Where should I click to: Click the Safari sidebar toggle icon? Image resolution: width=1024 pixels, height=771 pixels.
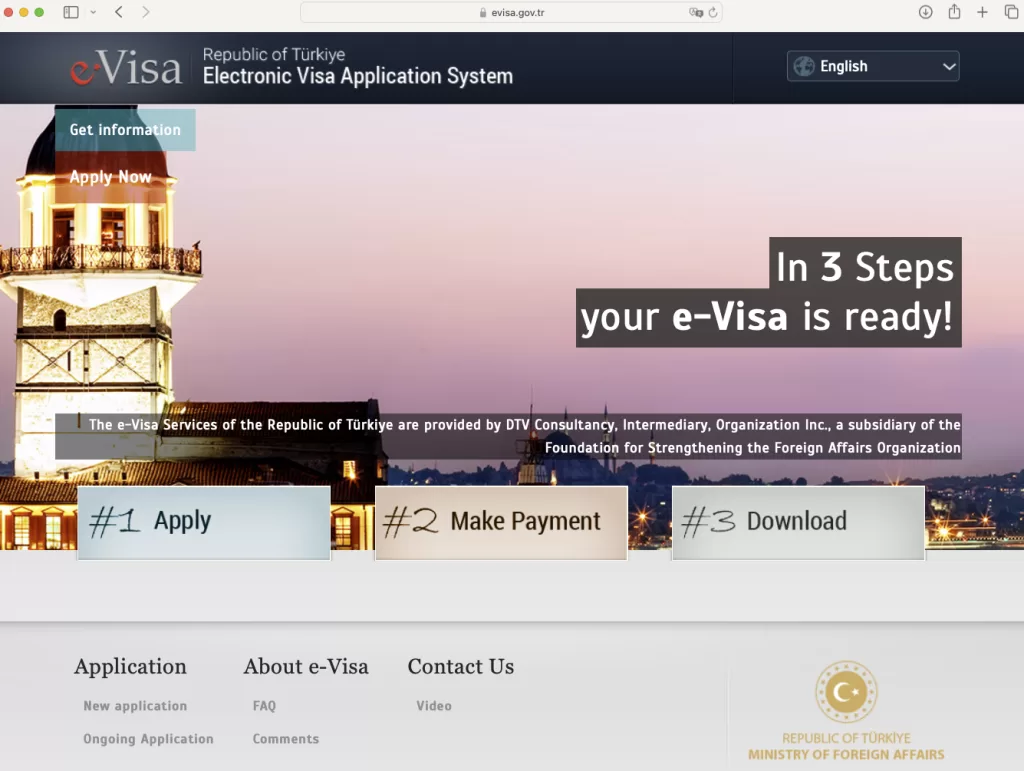(x=71, y=12)
